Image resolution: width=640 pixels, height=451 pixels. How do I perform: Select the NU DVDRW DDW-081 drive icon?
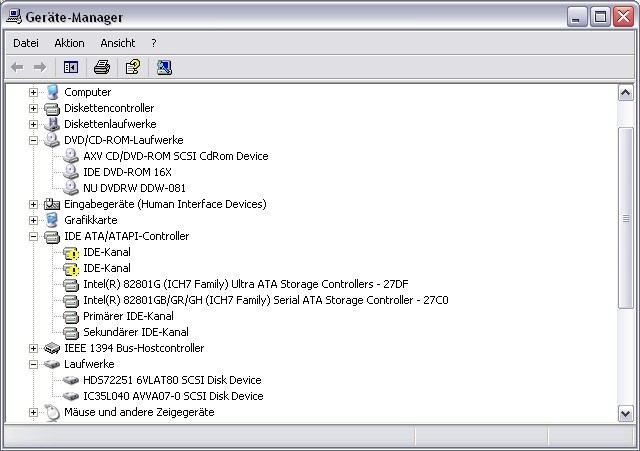coord(71,188)
